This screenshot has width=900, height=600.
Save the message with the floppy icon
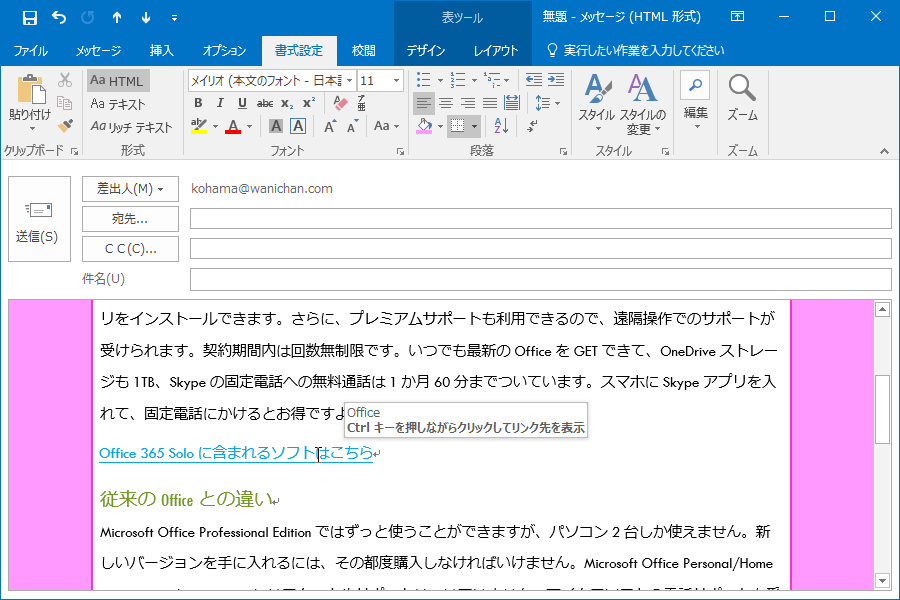(x=30, y=18)
